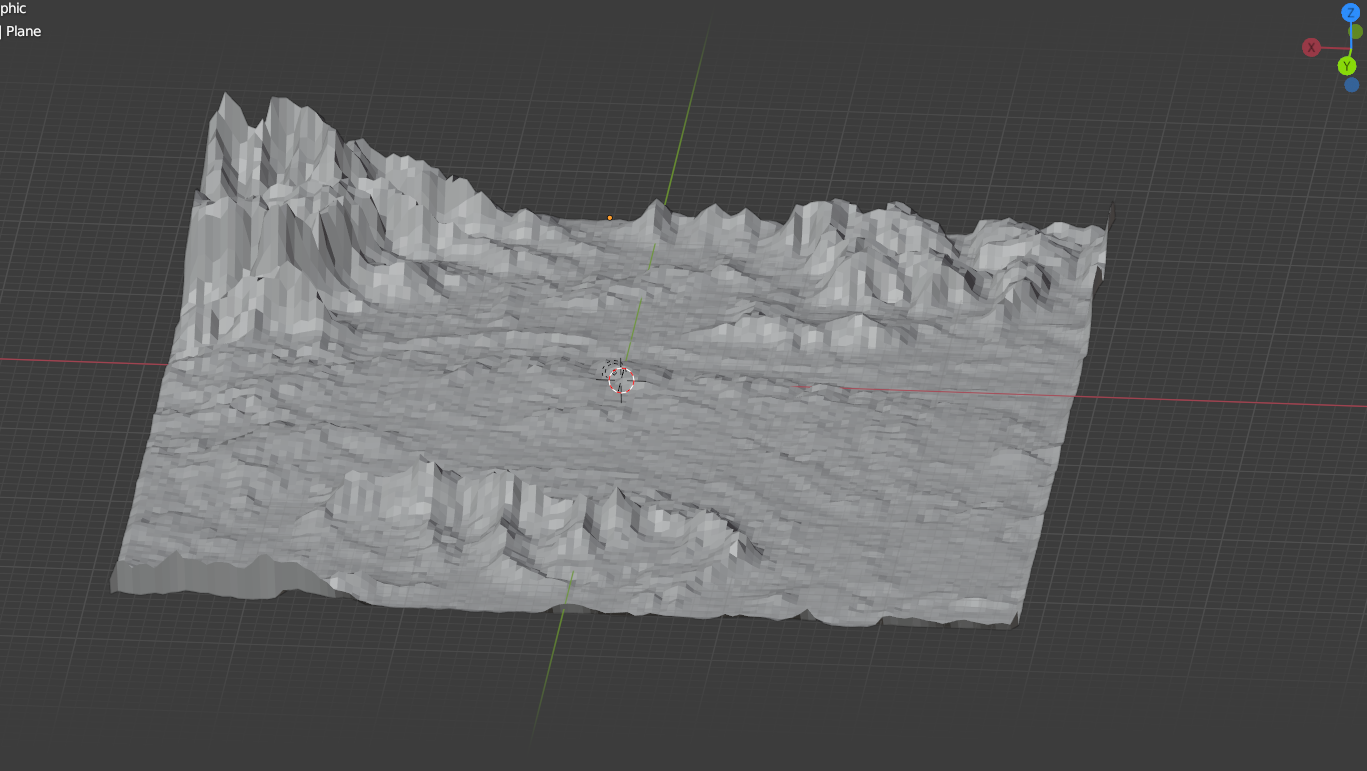The image size is (1367, 771).
Task: Click the X axis sphere on the navigation gizmo
Action: [x=1311, y=47]
